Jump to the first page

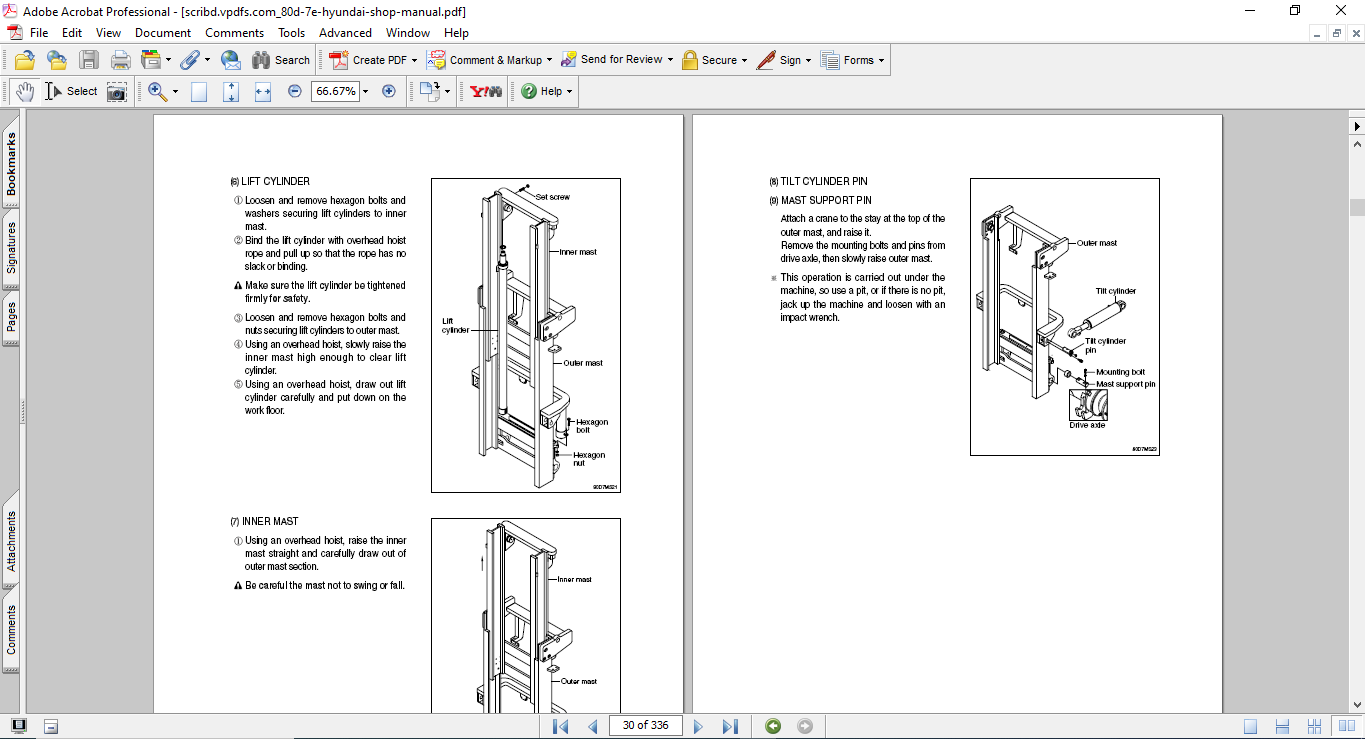tap(560, 726)
